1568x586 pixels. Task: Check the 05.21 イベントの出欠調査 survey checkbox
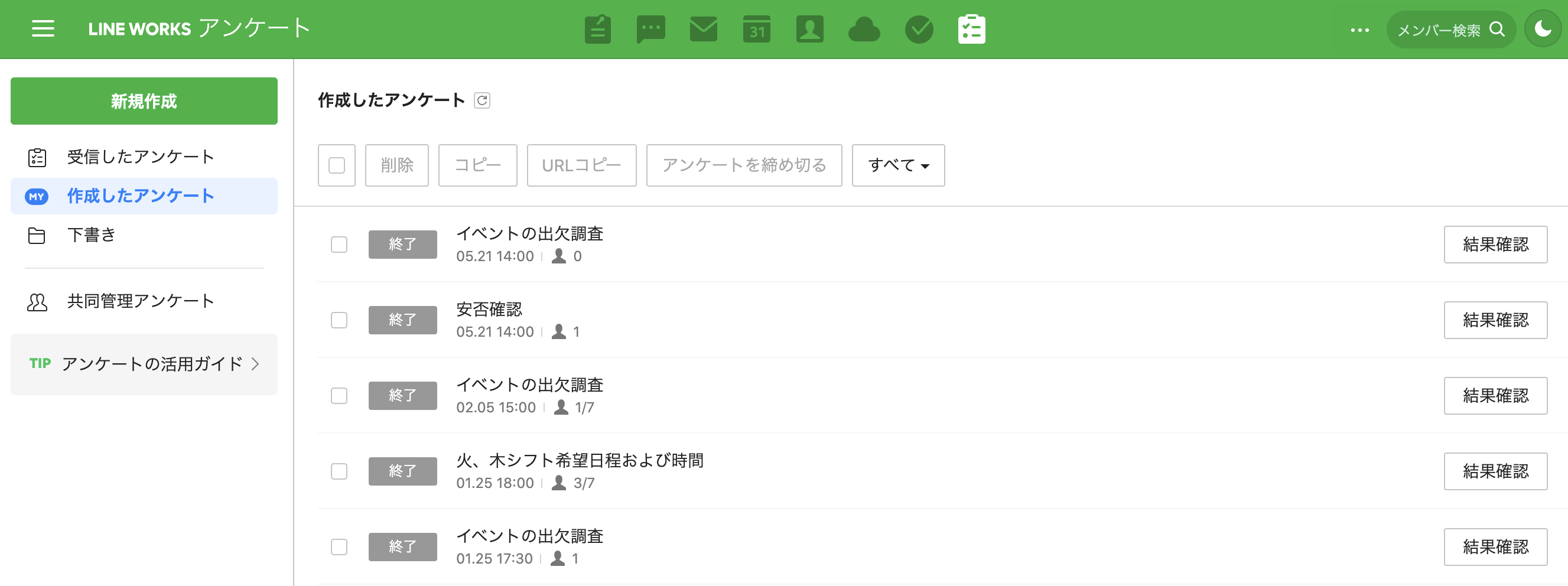(x=339, y=245)
